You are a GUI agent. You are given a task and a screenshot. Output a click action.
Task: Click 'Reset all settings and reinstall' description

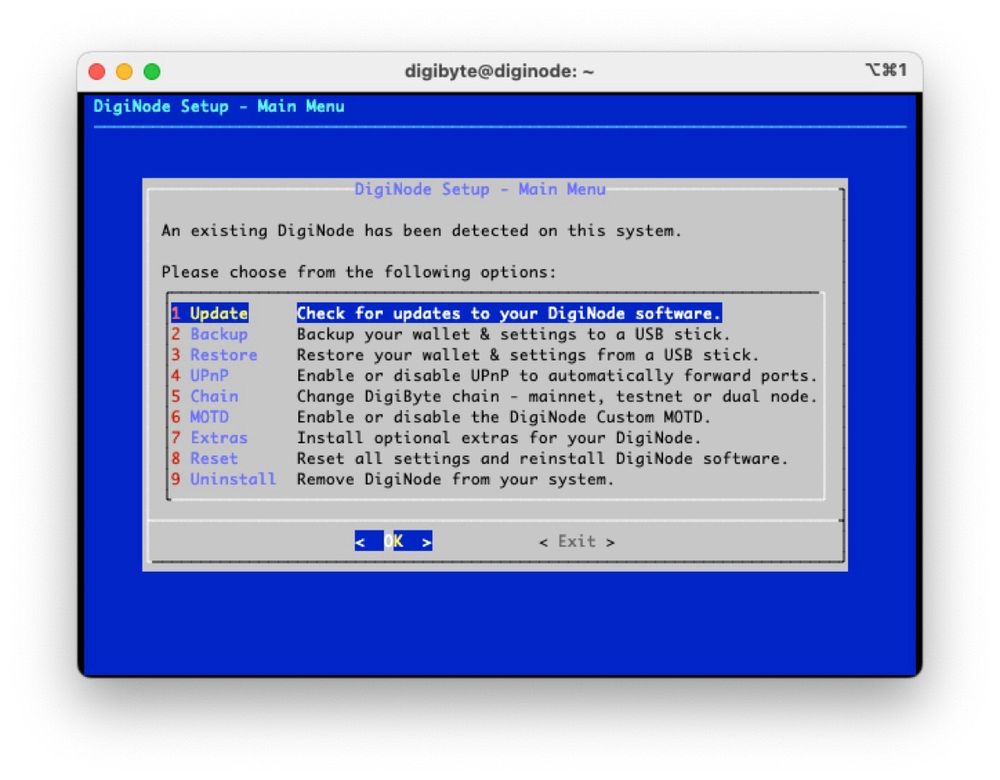point(543,459)
